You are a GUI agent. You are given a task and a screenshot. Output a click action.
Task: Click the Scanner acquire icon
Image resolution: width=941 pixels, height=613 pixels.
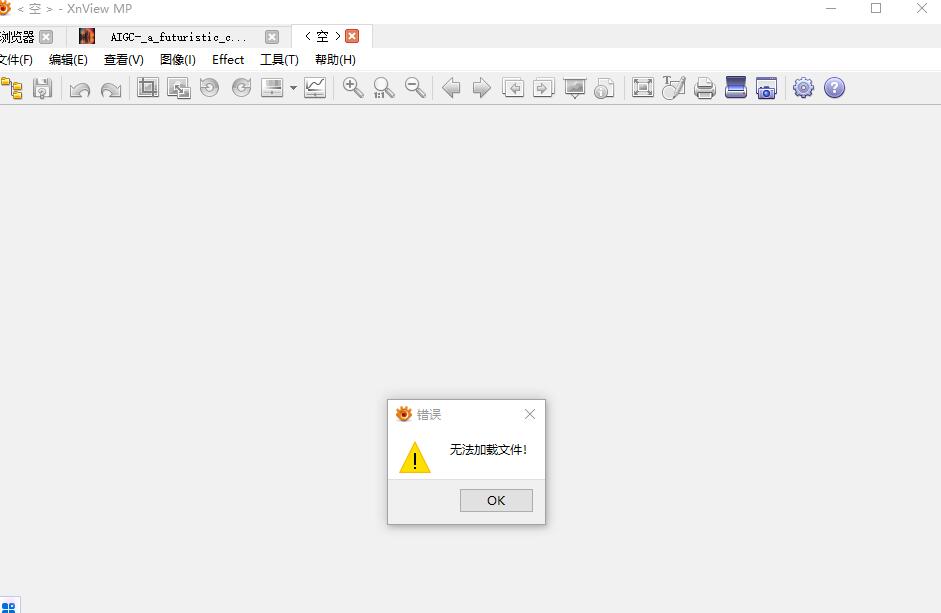(x=736, y=88)
